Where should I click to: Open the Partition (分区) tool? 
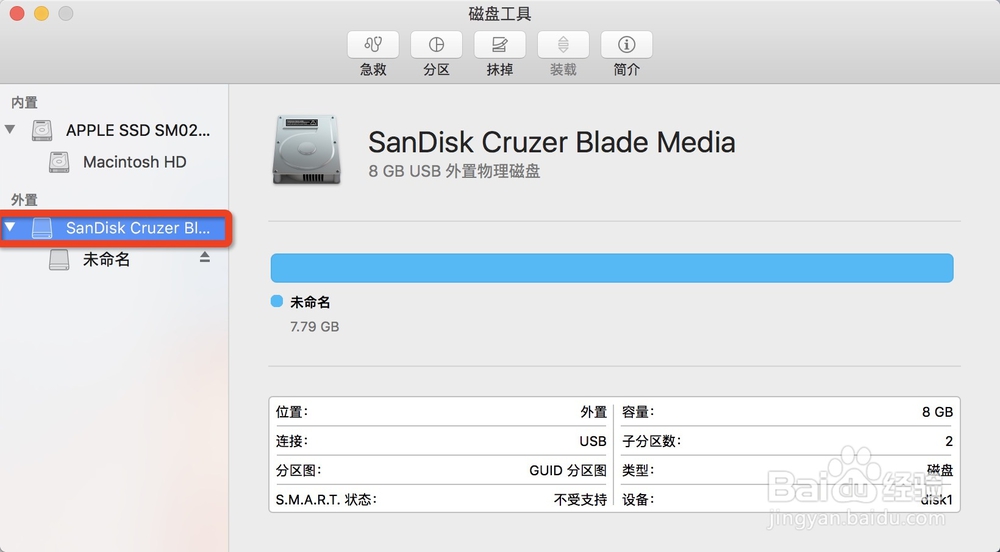[436, 45]
